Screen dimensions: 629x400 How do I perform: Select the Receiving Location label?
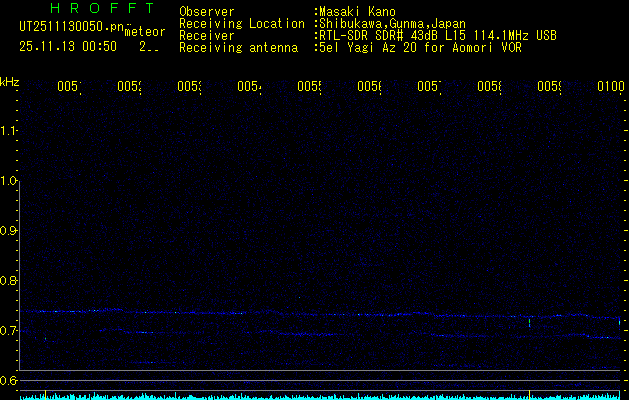pyautogui.click(x=241, y=23)
